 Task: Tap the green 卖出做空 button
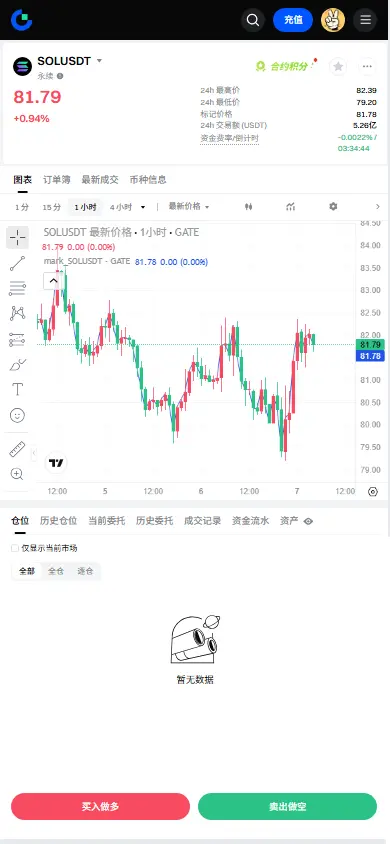tap(287, 806)
